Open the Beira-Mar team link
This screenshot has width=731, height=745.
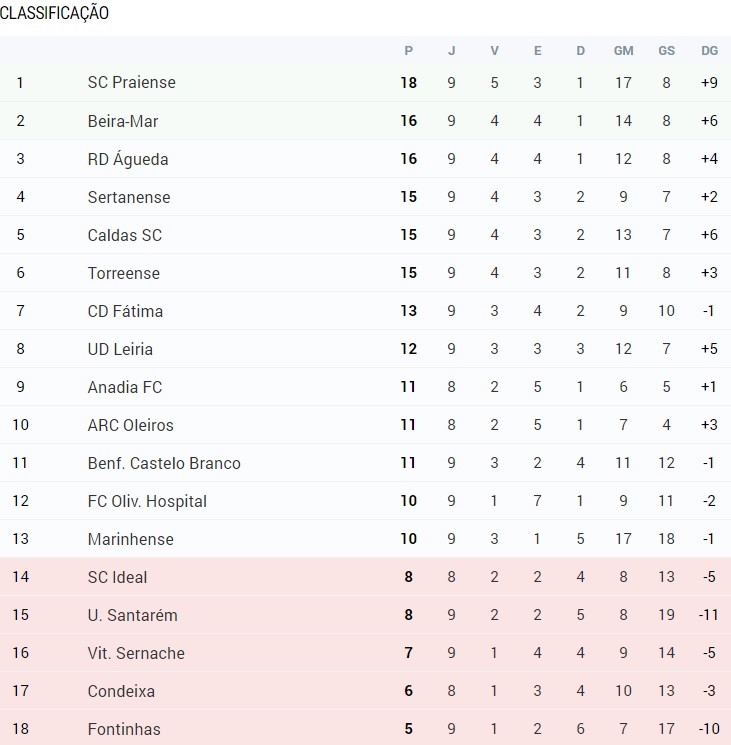123,121
